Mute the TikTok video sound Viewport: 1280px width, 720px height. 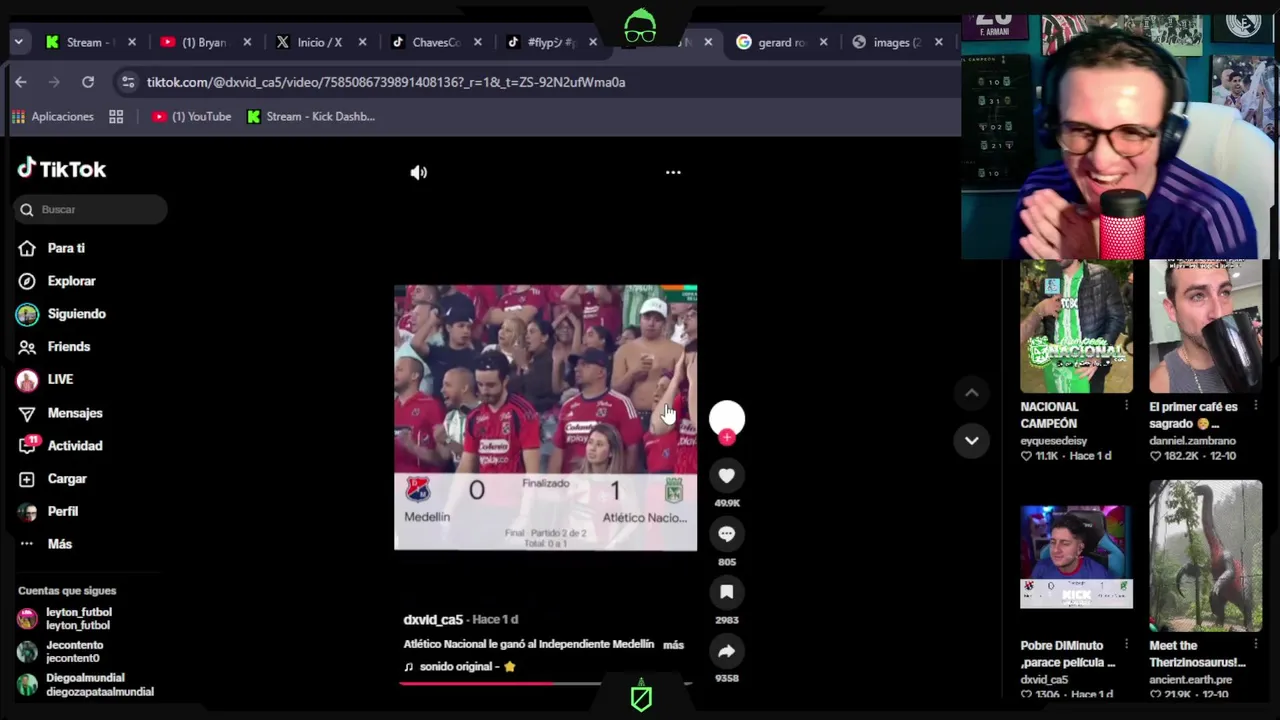point(419,172)
